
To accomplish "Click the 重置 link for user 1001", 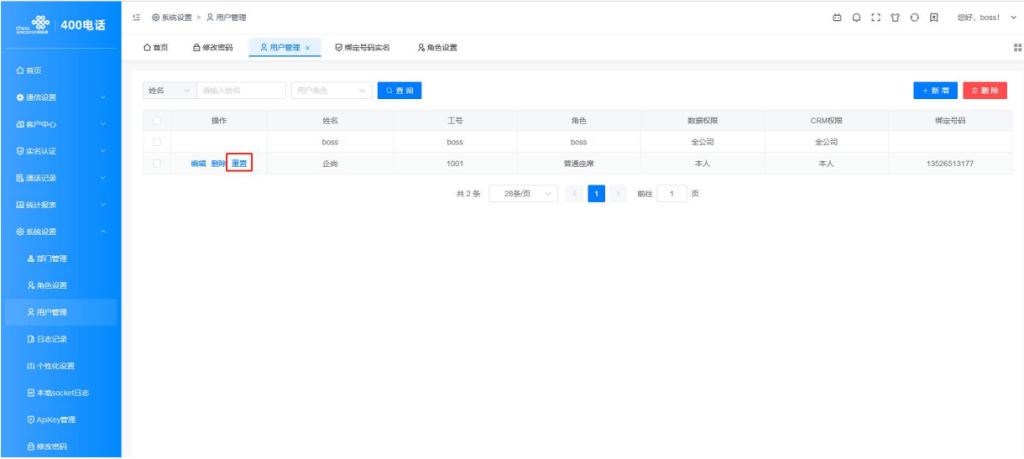I will [x=239, y=163].
